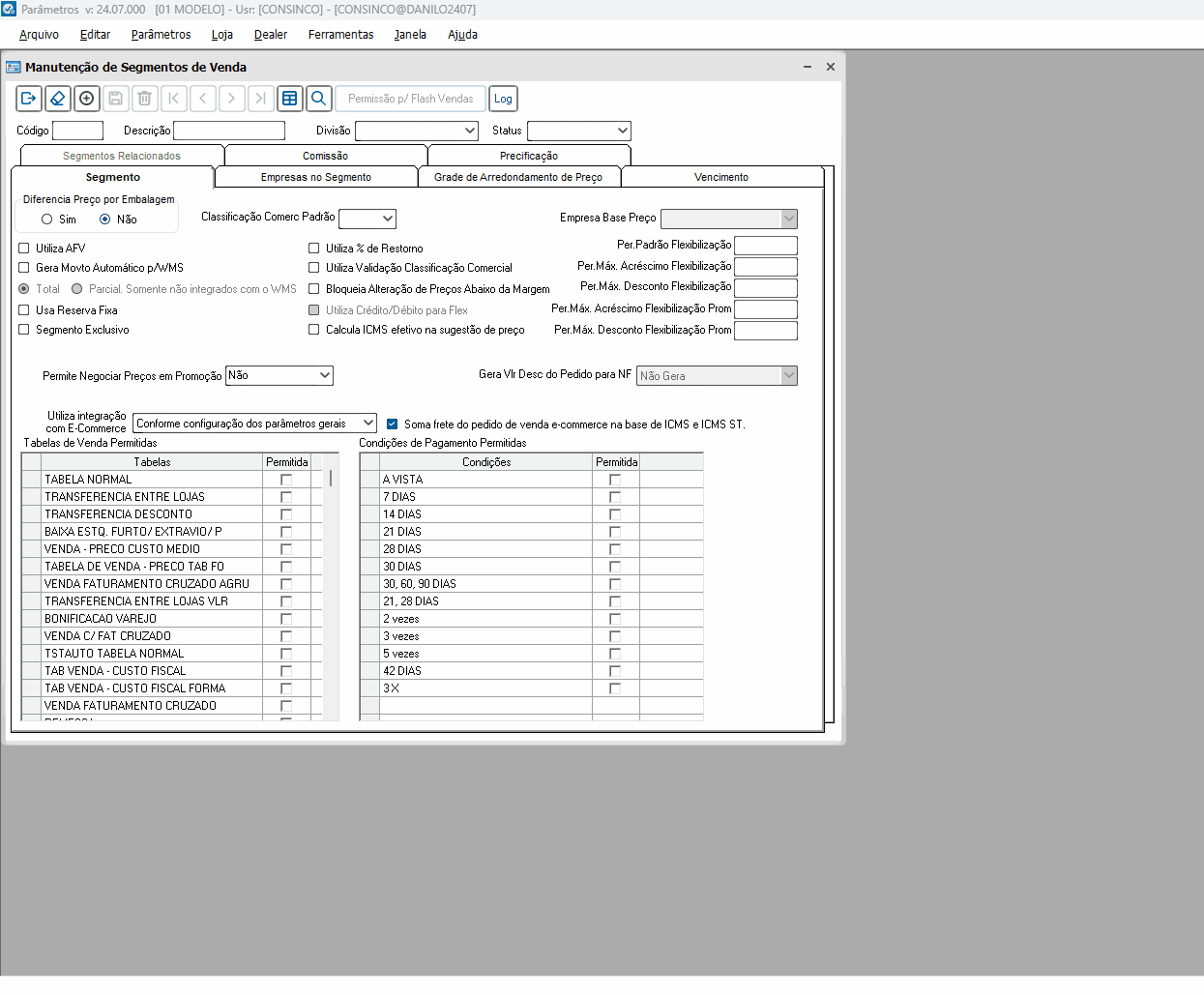The image size is (1204, 995).
Task: Check Utiliza % de Restorno
Action: click(x=313, y=249)
